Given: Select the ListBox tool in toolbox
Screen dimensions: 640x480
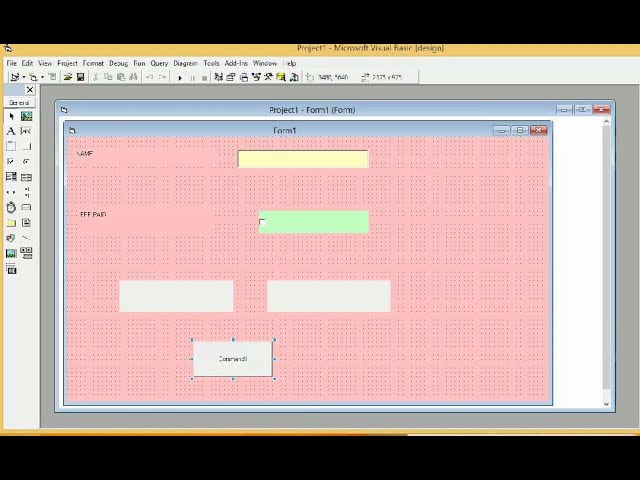Looking at the screenshot, I should (x=26, y=177).
